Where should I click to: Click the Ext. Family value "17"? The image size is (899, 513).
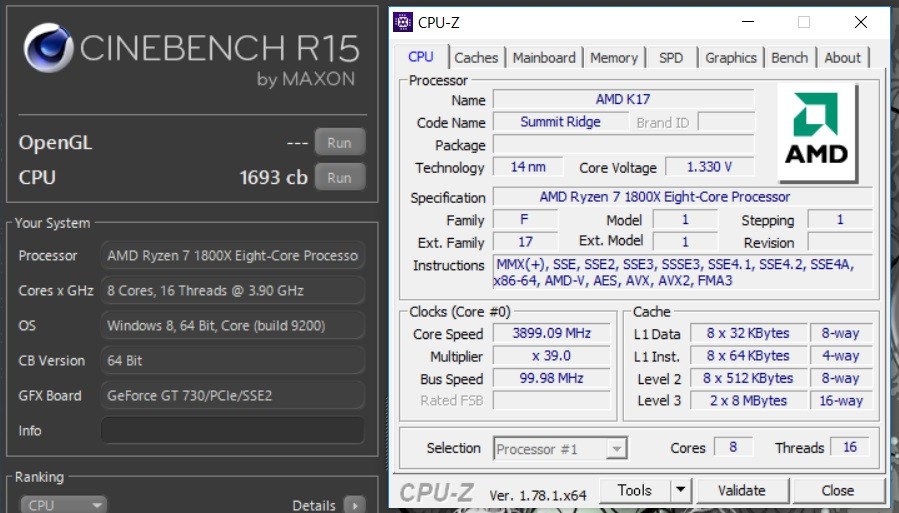(525, 242)
